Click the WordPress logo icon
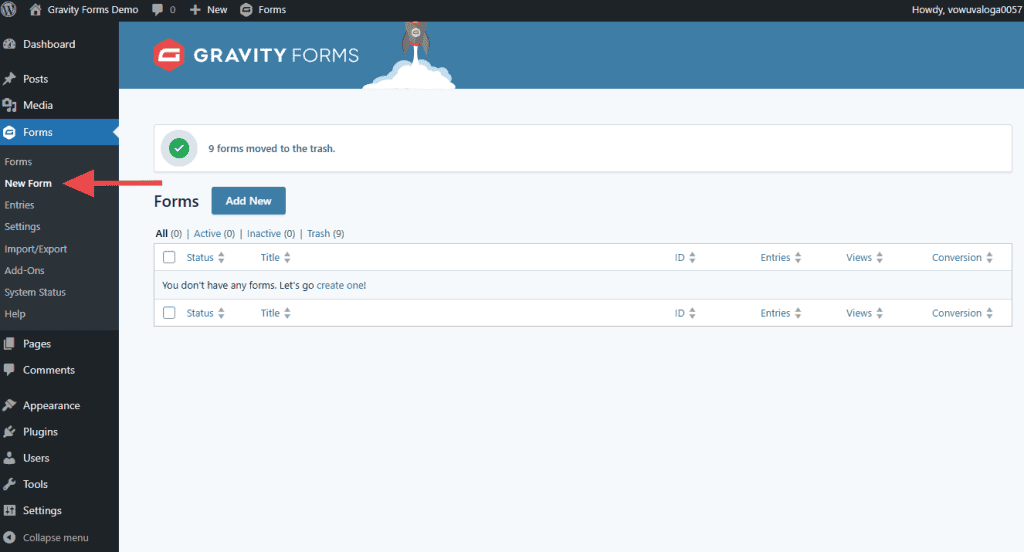The height and width of the screenshot is (552, 1024). click(8, 9)
